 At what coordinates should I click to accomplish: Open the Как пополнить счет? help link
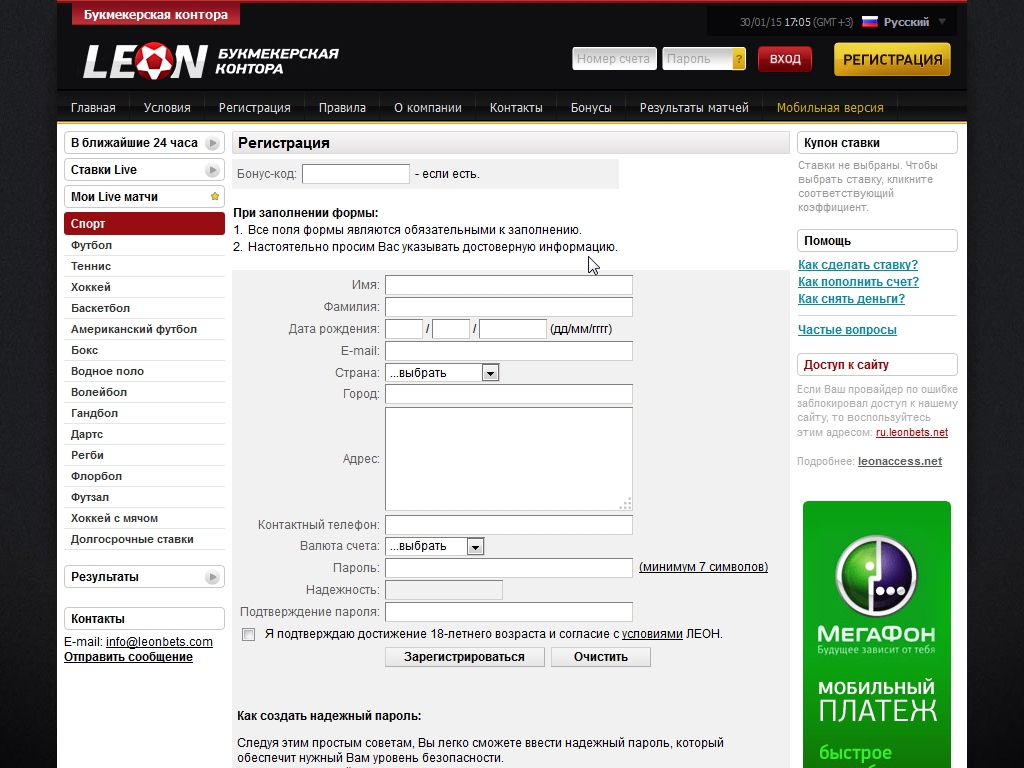click(858, 282)
